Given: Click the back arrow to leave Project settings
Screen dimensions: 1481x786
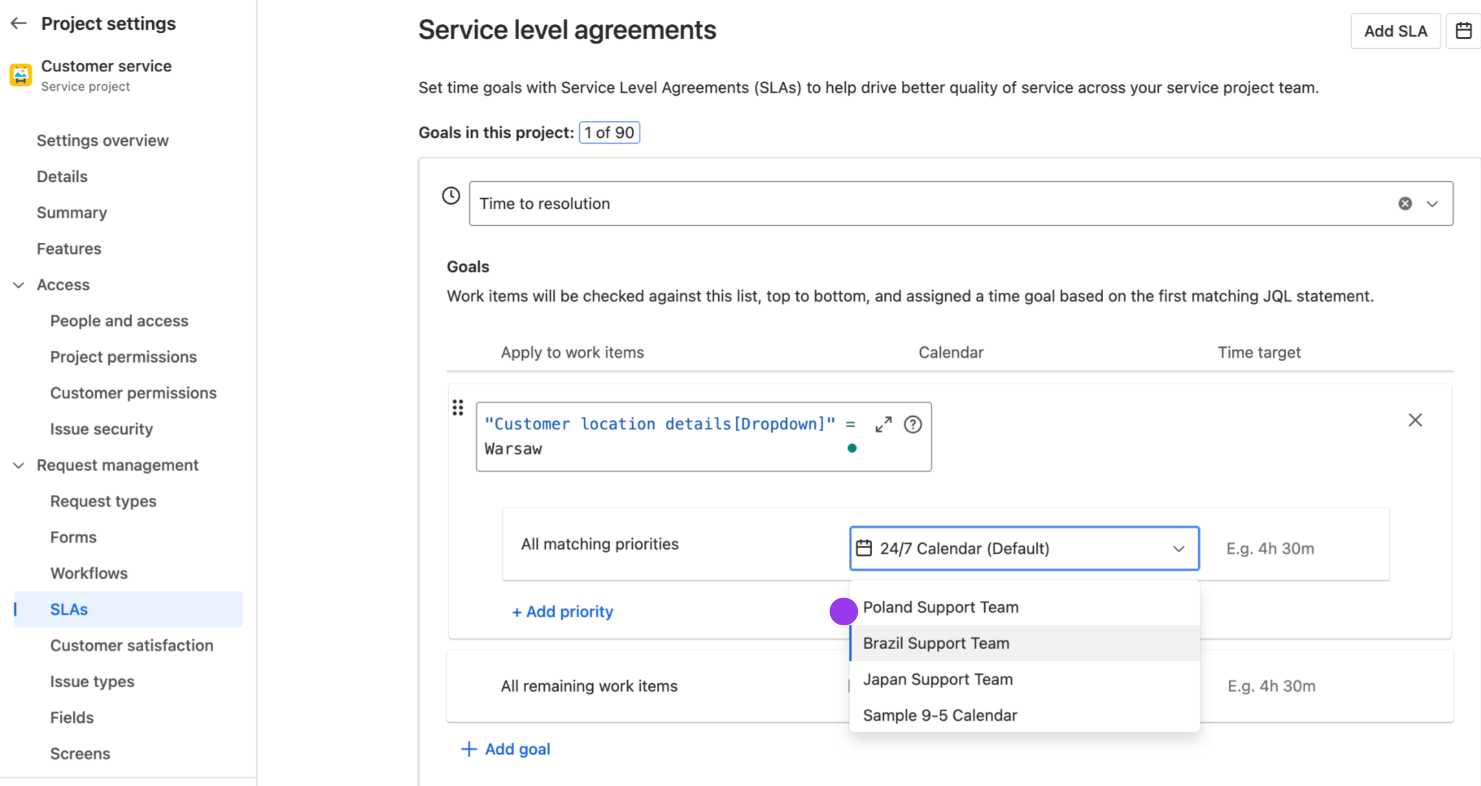Looking at the screenshot, I should [18, 23].
